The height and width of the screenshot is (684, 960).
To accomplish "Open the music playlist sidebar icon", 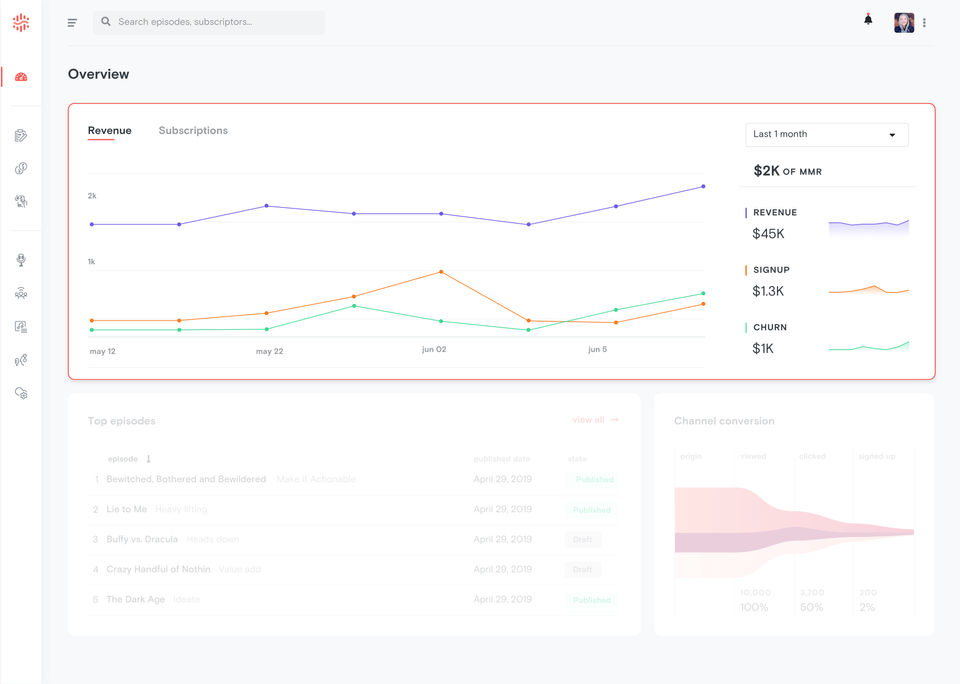I will coord(21,326).
